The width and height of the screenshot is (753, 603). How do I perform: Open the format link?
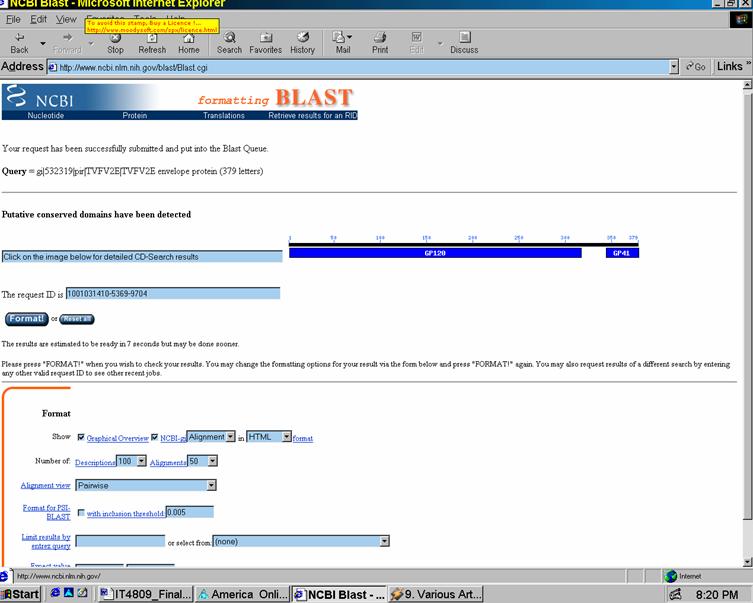(x=303, y=438)
